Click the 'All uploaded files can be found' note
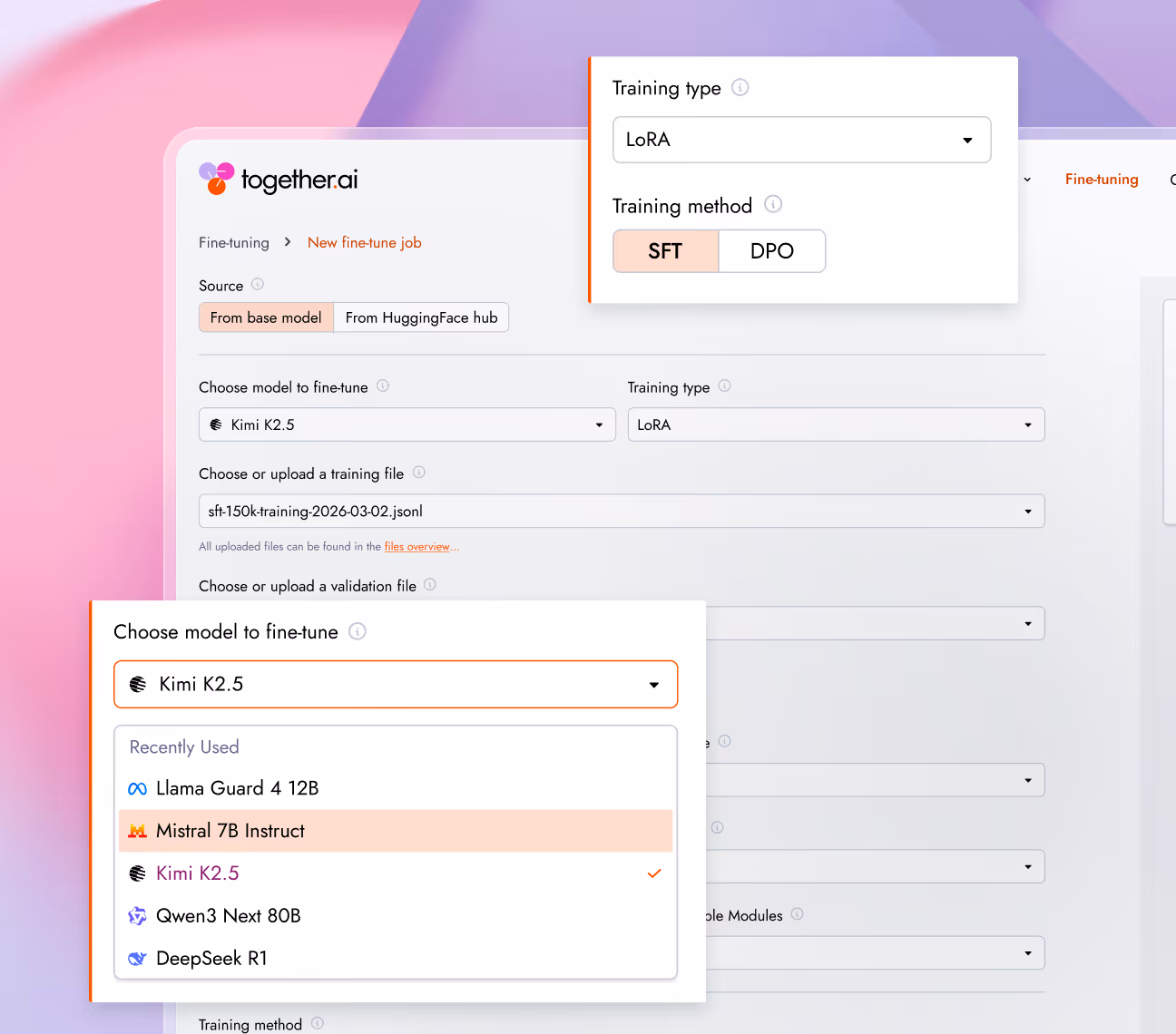This screenshot has width=1176, height=1034. [290, 547]
